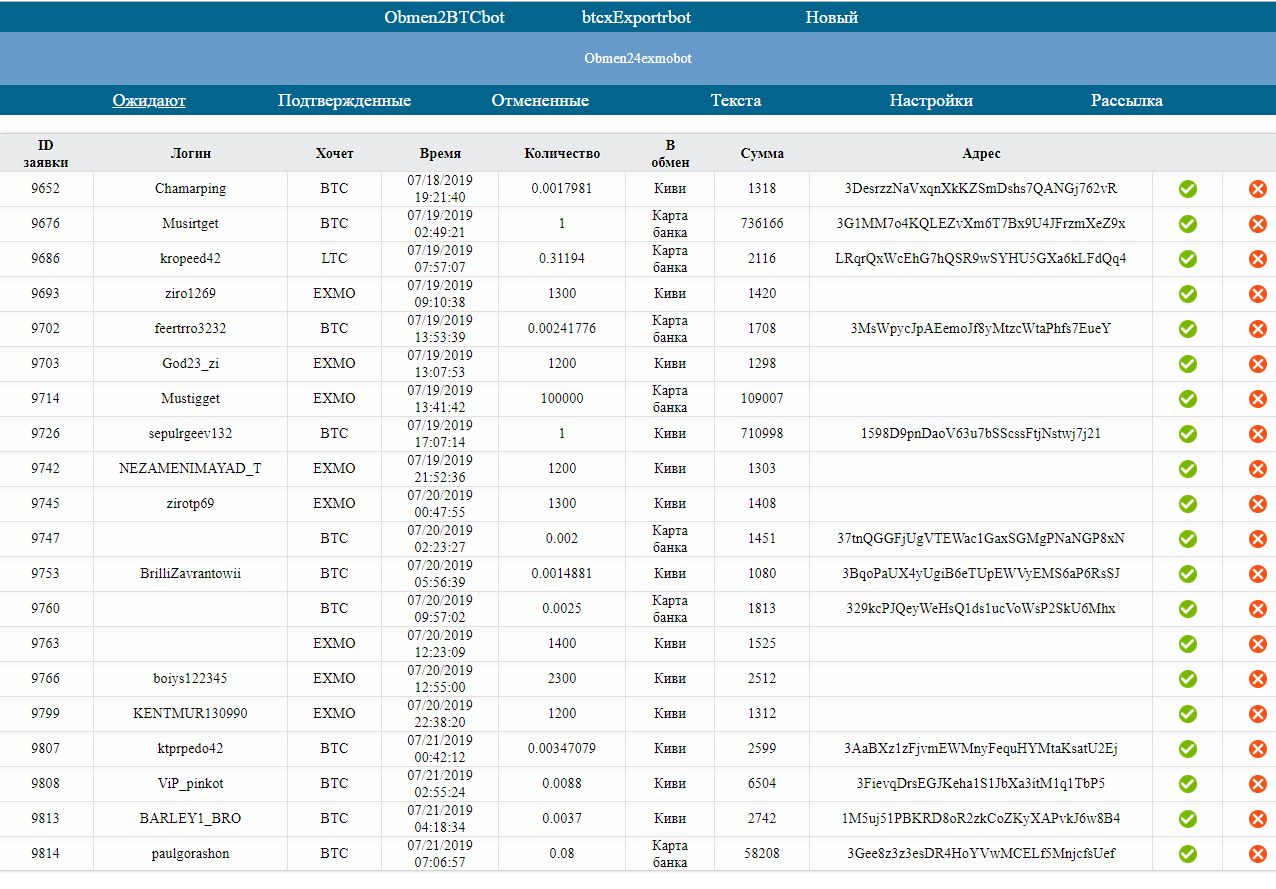Reject ziro1269 order 9693

[x=1258, y=294]
